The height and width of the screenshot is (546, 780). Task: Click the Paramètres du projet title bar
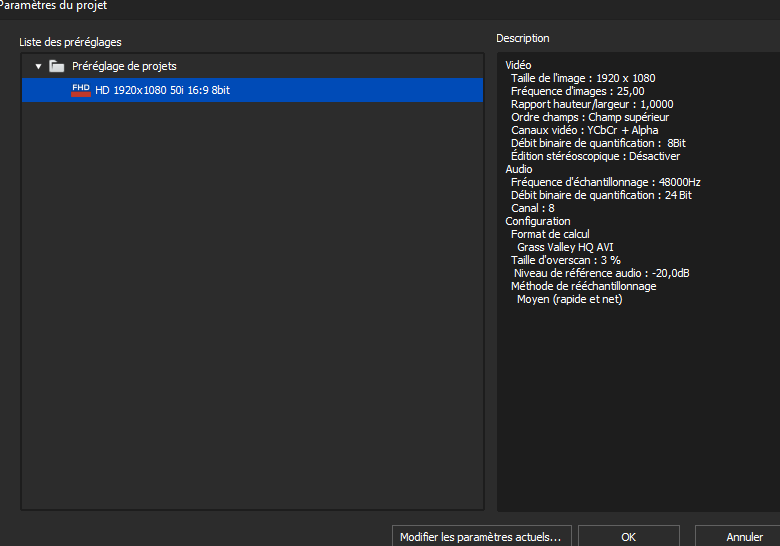coord(55,6)
